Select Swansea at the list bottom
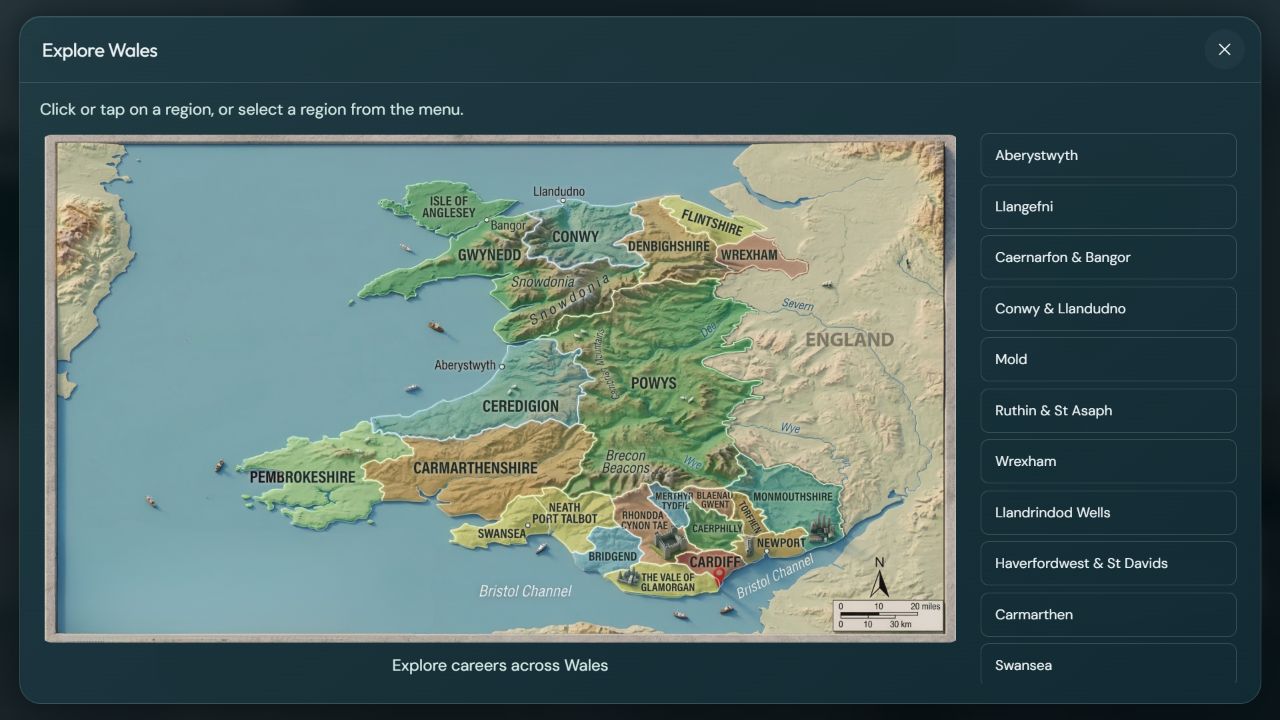 pyautogui.click(x=1108, y=664)
